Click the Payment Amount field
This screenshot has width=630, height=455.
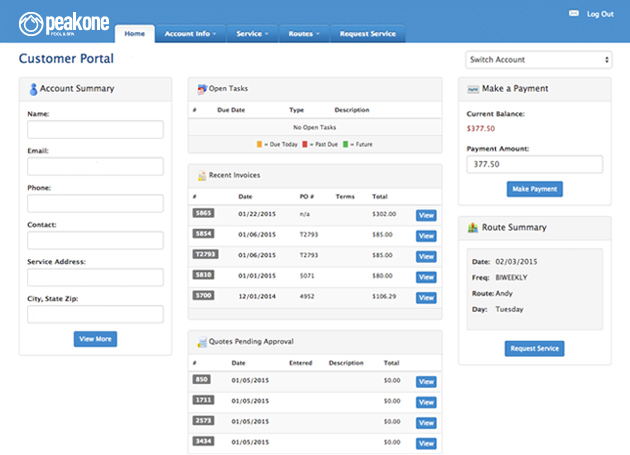534,164
